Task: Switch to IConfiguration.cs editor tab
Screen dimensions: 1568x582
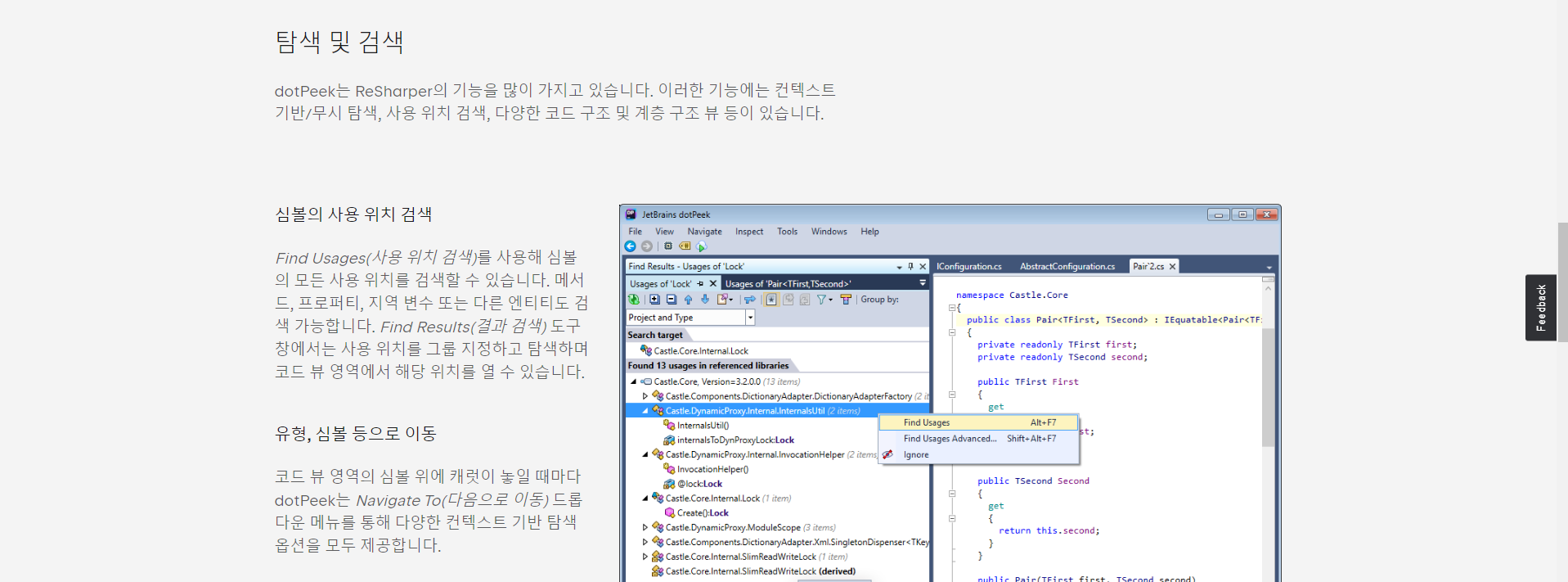Action: tap(968, 267)
